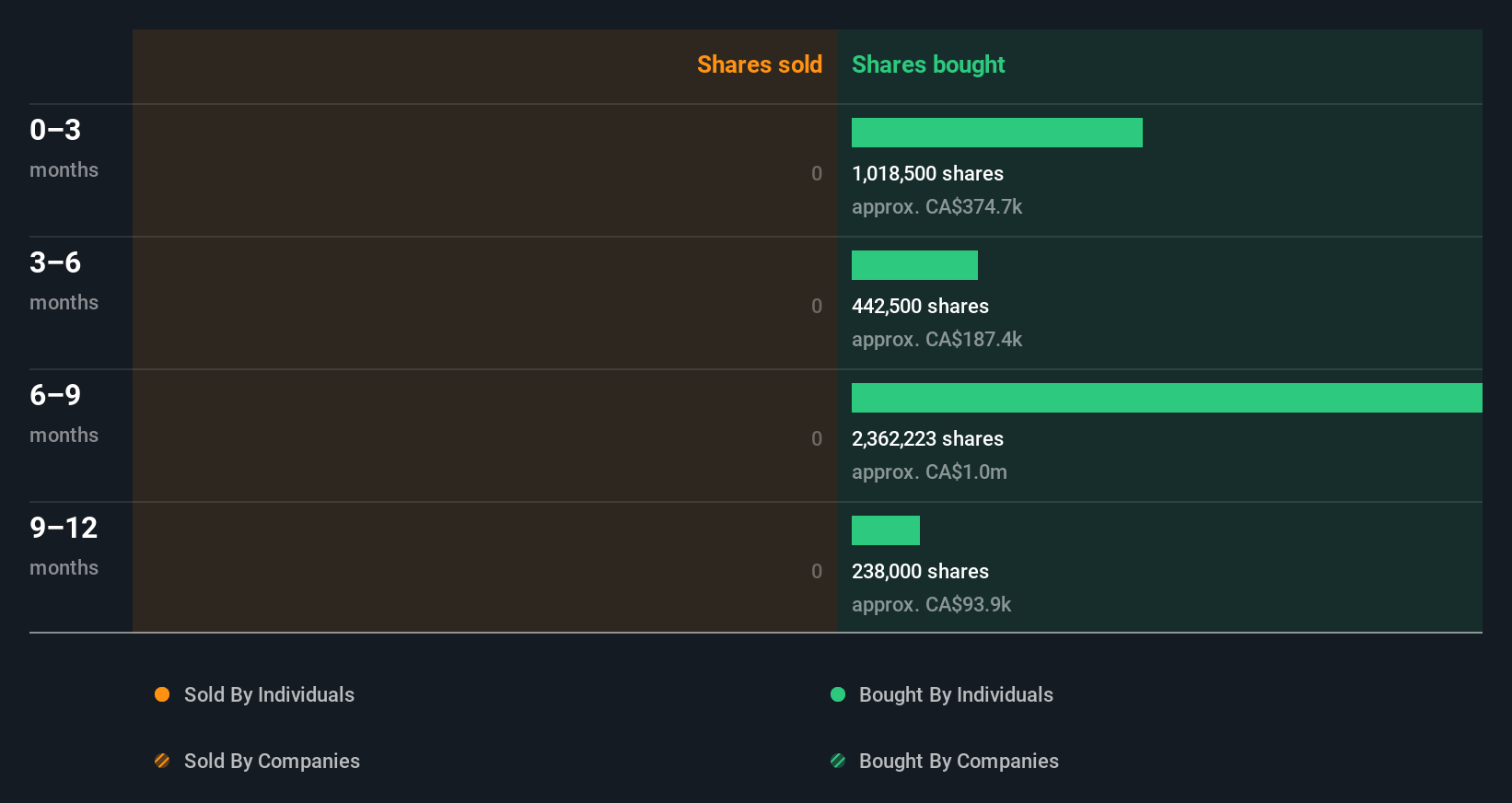The image size is (1512, 803).
Task: Select the Bought By Individuals legend label
Action: point(956,694)
